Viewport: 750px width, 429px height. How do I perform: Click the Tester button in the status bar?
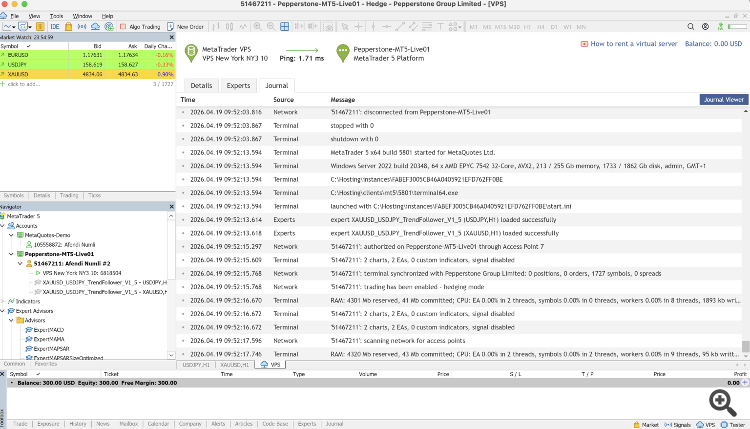point(733,425)
